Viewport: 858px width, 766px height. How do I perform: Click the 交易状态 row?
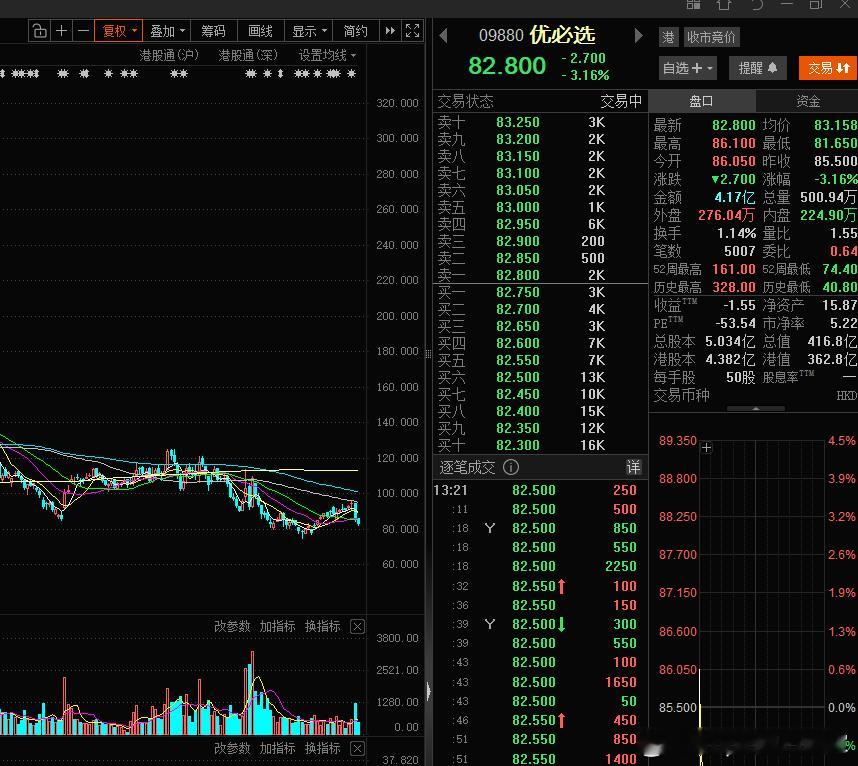pyautogui.click(x=540, y=101)
